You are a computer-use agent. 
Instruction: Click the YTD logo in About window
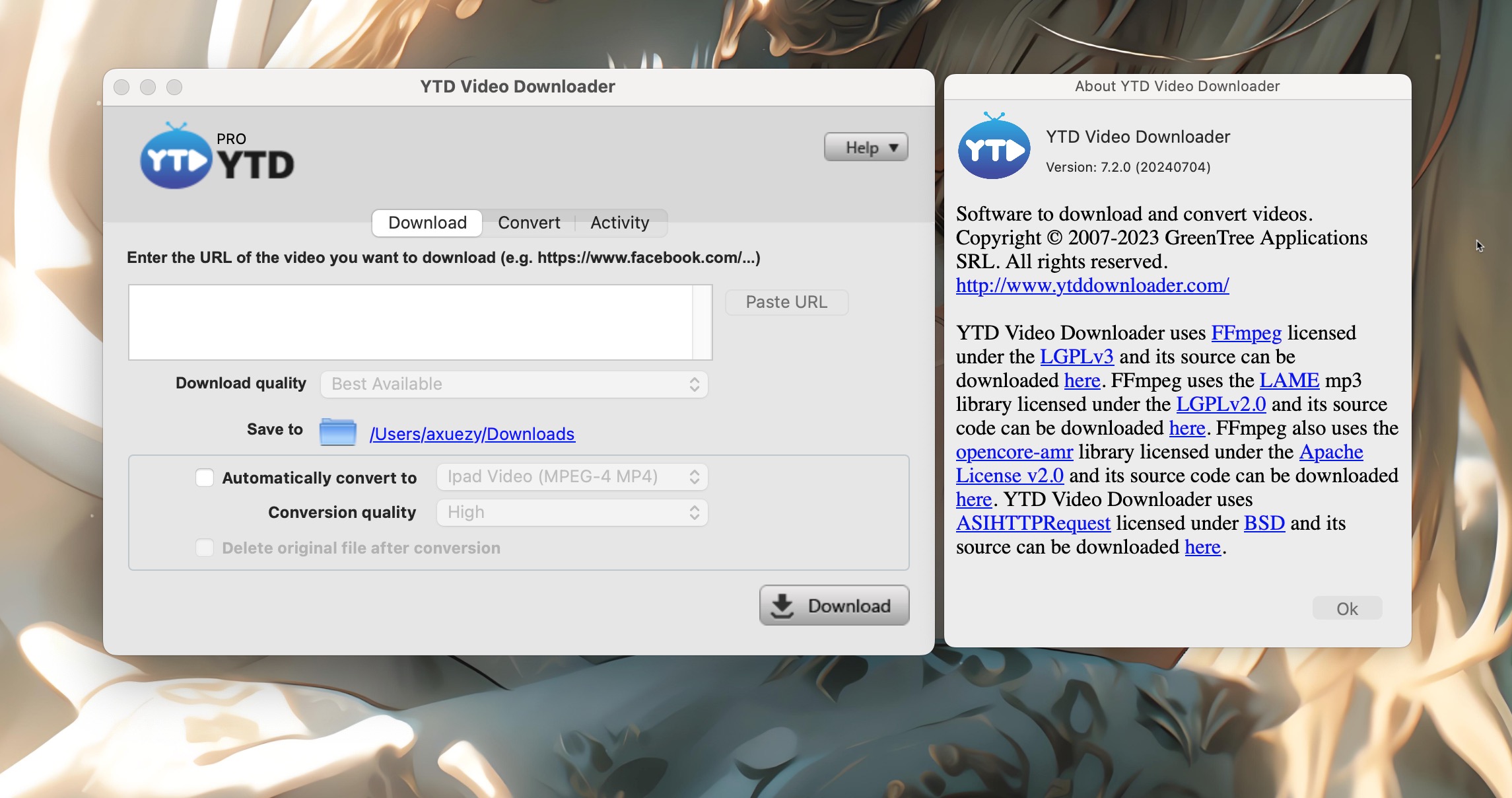pos(994,146)
